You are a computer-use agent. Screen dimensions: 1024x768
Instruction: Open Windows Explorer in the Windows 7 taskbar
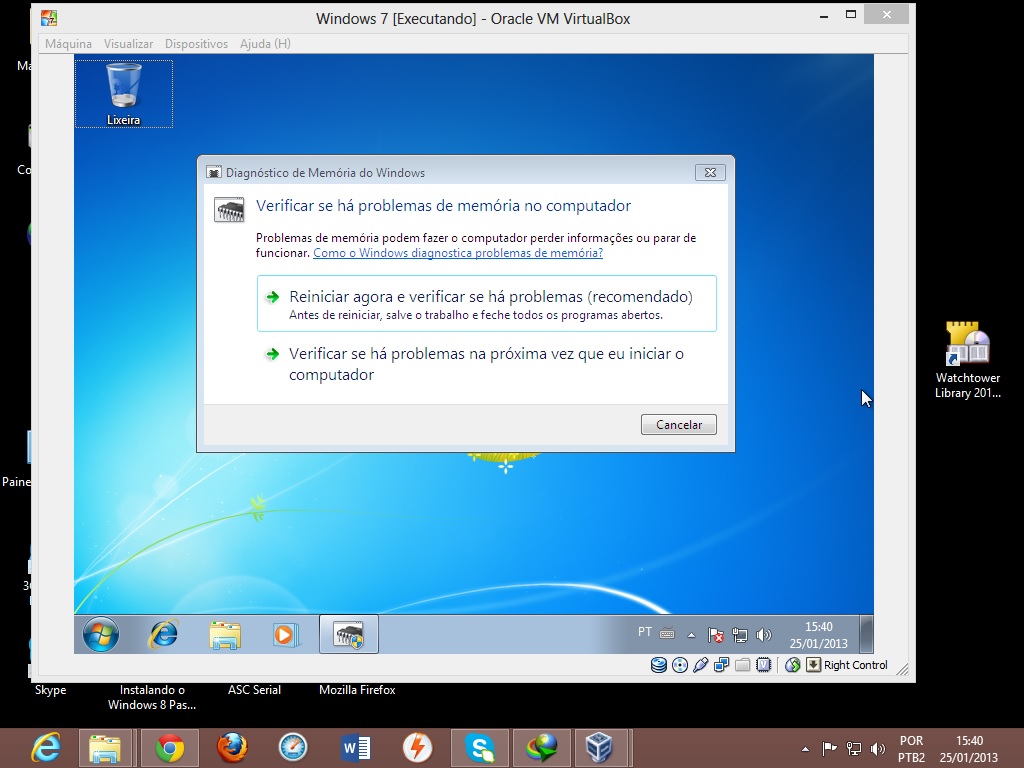(x=225, y=635)
